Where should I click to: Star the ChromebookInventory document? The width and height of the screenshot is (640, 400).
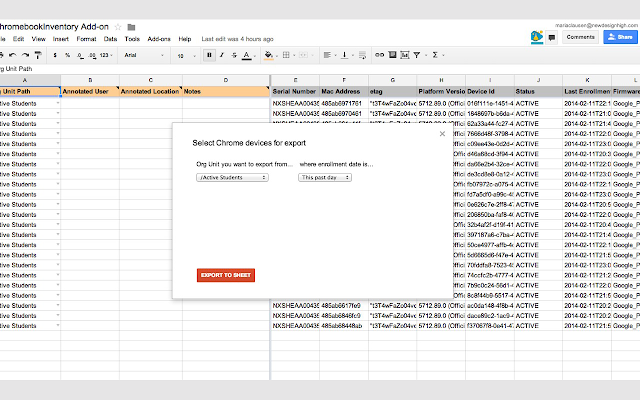click(118, 27)
